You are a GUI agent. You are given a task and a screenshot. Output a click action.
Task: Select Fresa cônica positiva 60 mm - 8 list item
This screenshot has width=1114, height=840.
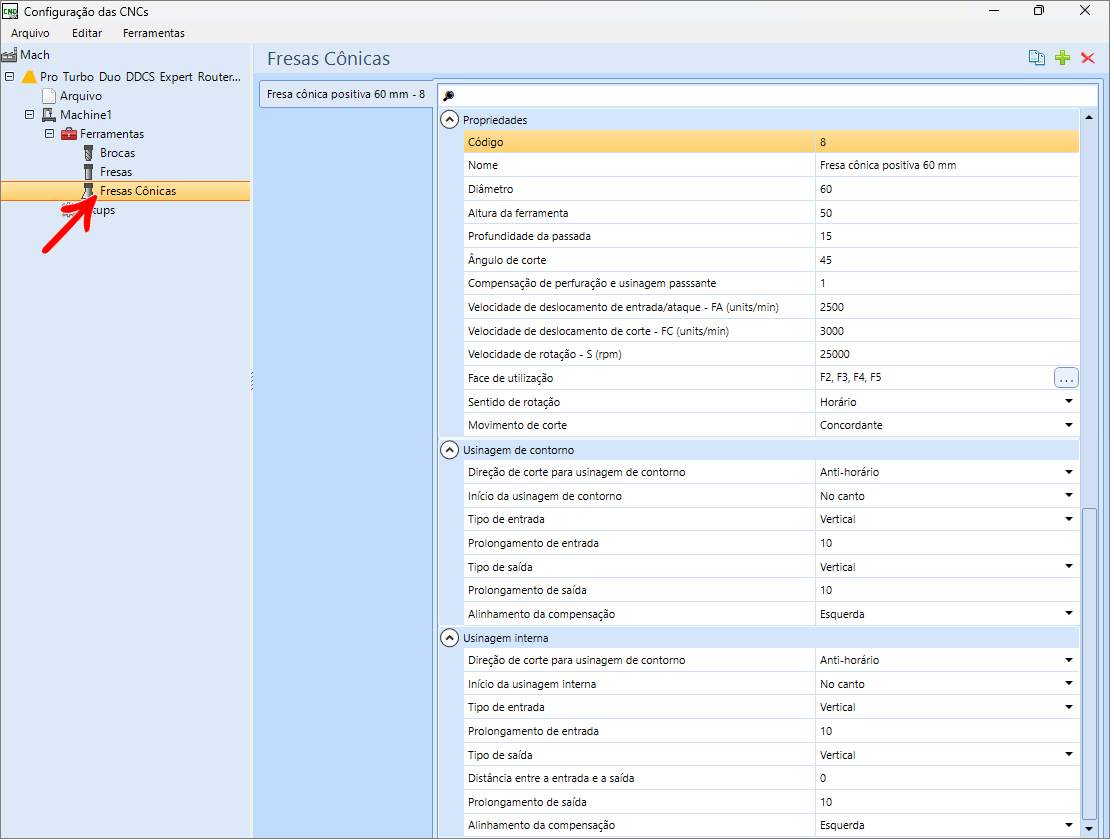click(x=346, y=94)
